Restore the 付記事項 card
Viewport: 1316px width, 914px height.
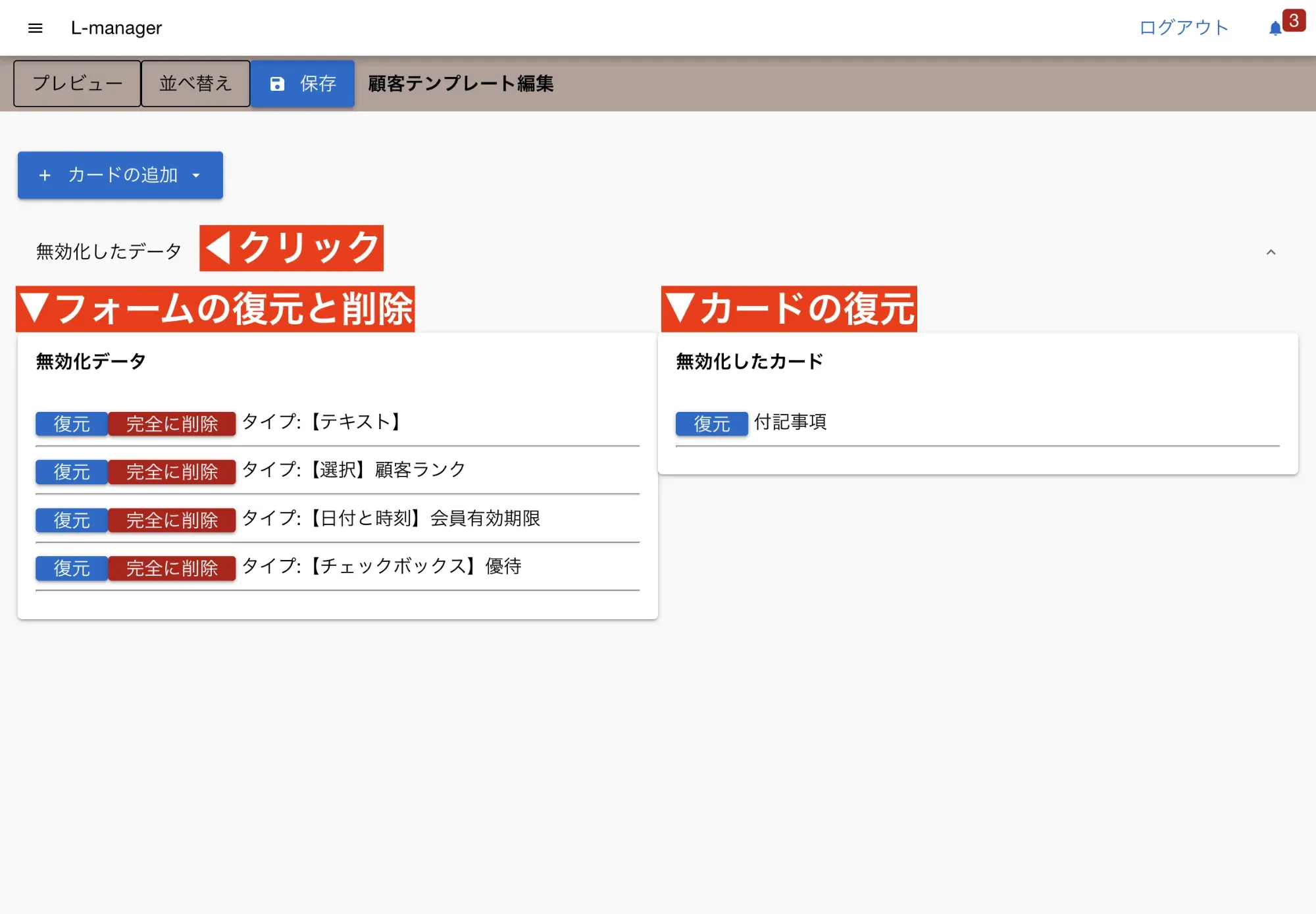[711, 424]
